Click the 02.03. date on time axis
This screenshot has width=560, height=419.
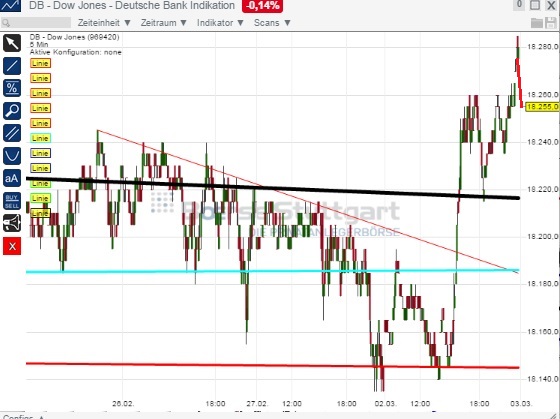click(x=385, y=404)
